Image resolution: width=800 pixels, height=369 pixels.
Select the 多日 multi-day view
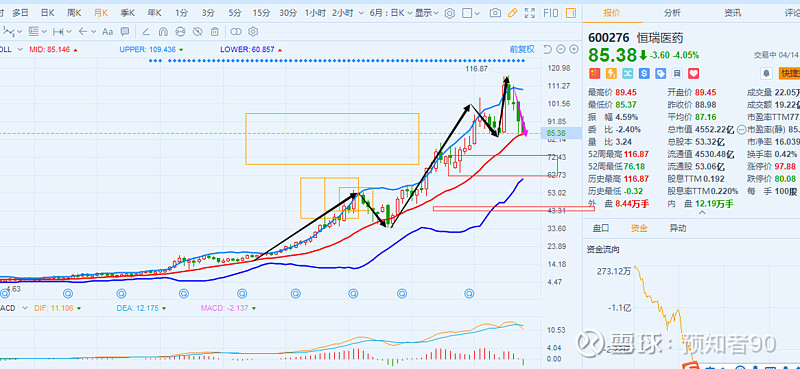click(x=20, y=13)
